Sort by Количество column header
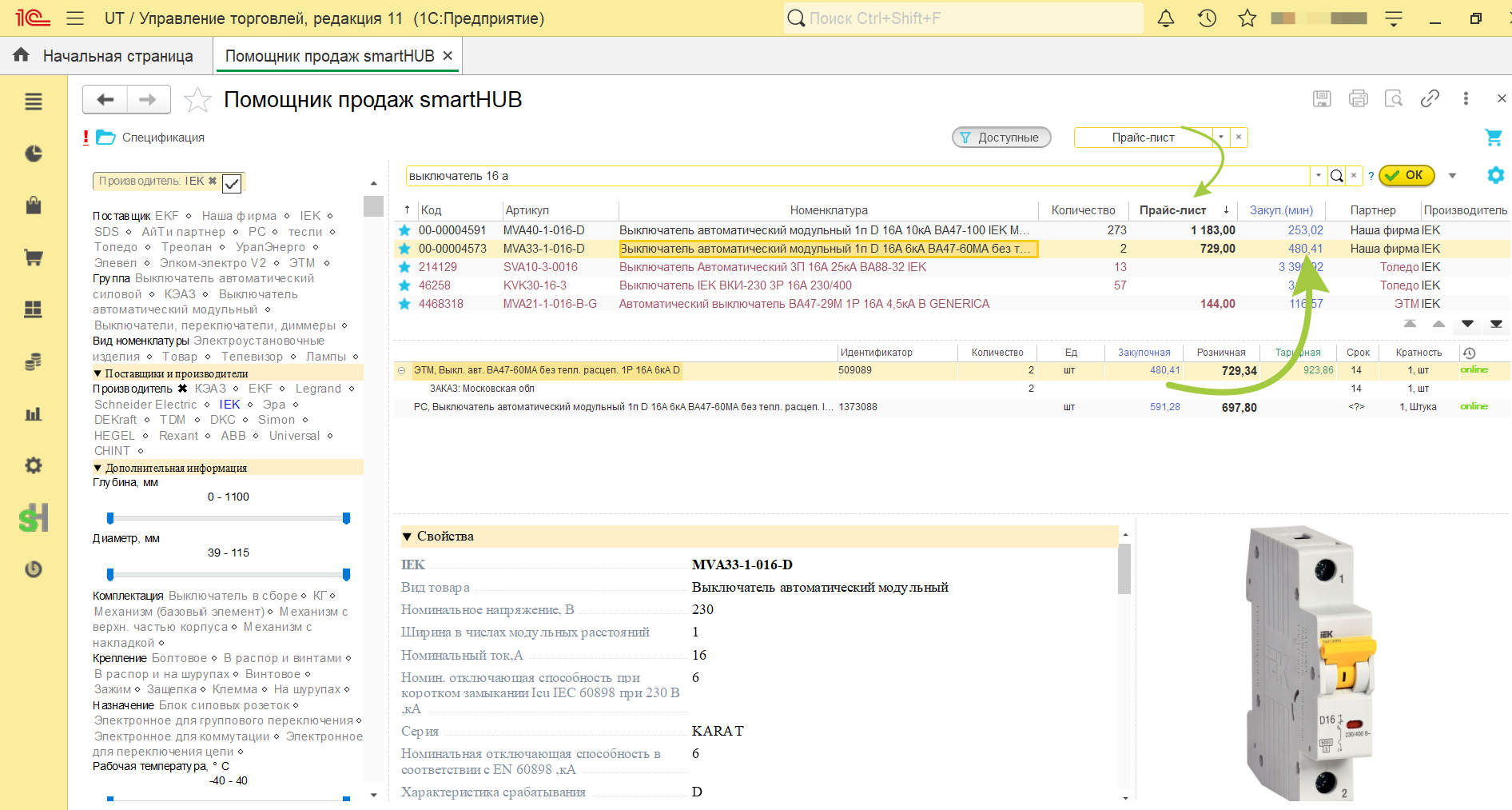The height and width of the screenshot is (810, 1512). click(1083, 210)
